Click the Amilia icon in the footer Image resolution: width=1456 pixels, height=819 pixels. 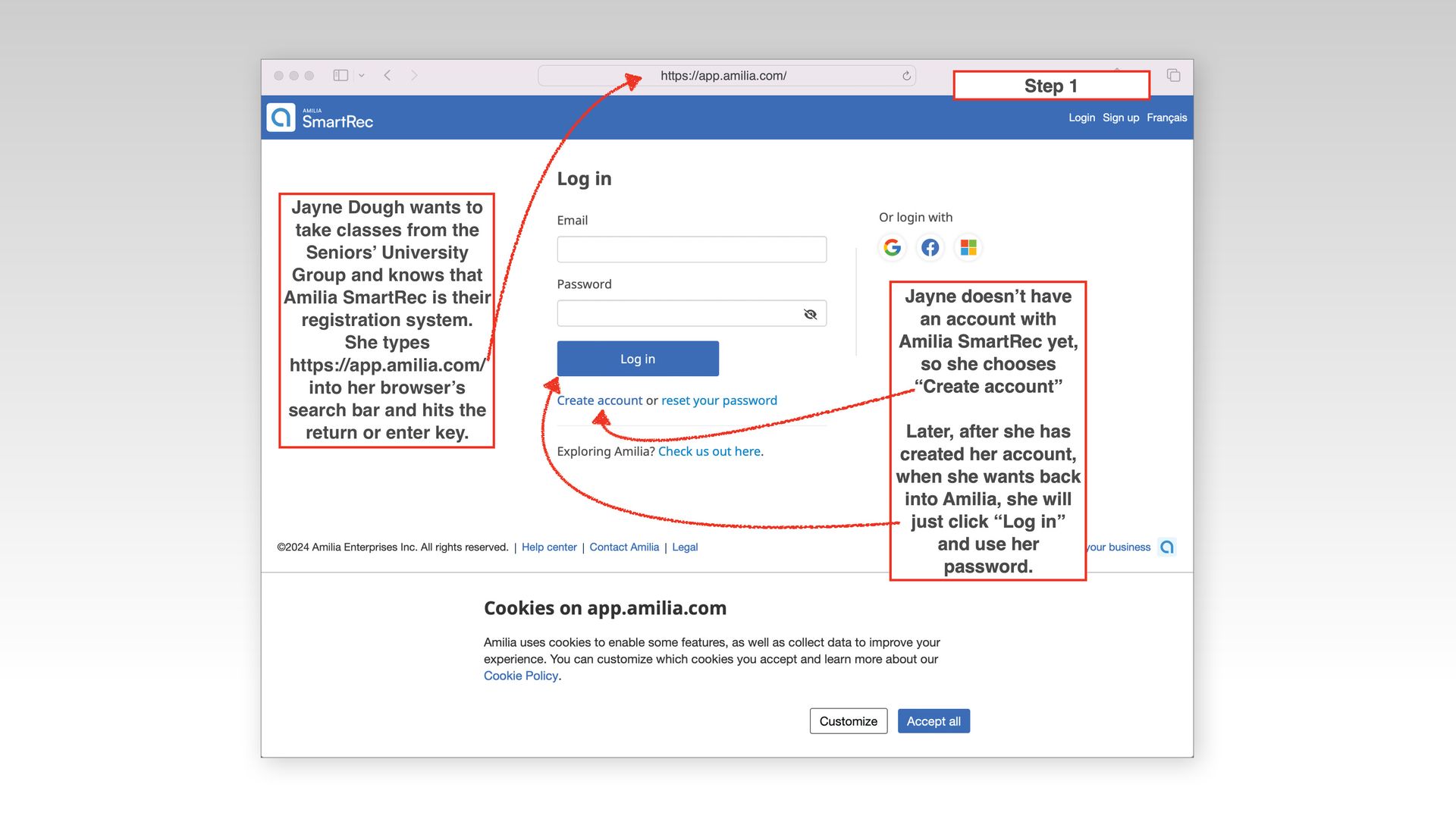click(x=1167, y=547)
